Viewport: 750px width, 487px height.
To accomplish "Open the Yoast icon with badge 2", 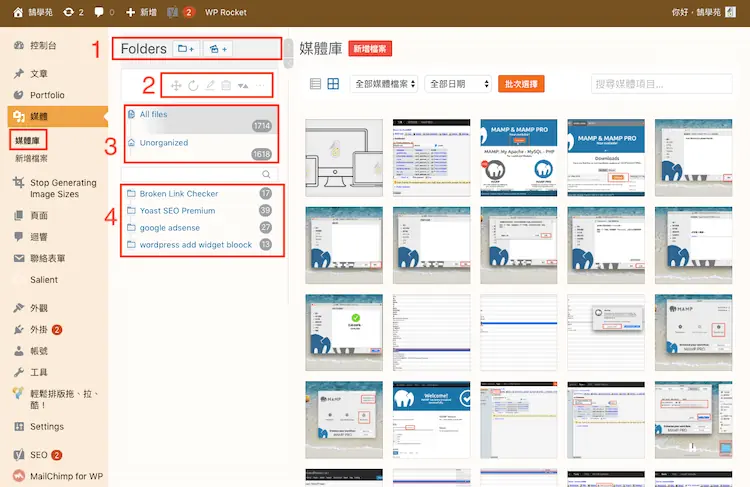I will 181,12.
